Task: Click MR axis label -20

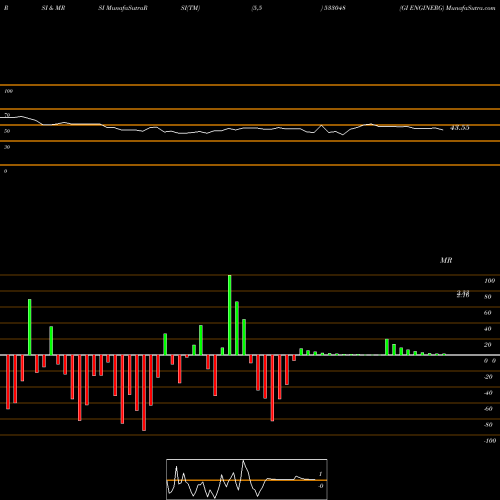Action: (x=488, y=377)
